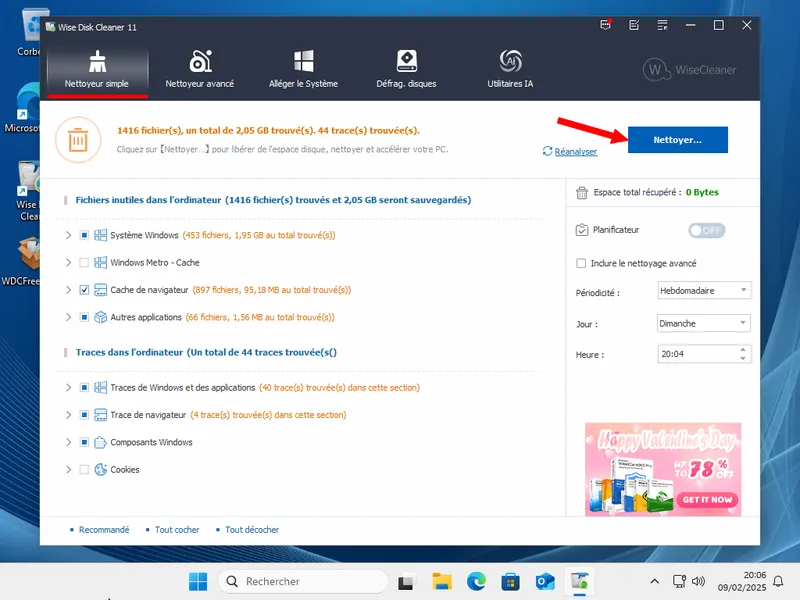This screenshot has height=600, width=800.
Task: Expand the Trace de navigateur row
Action: click(68, 415)
